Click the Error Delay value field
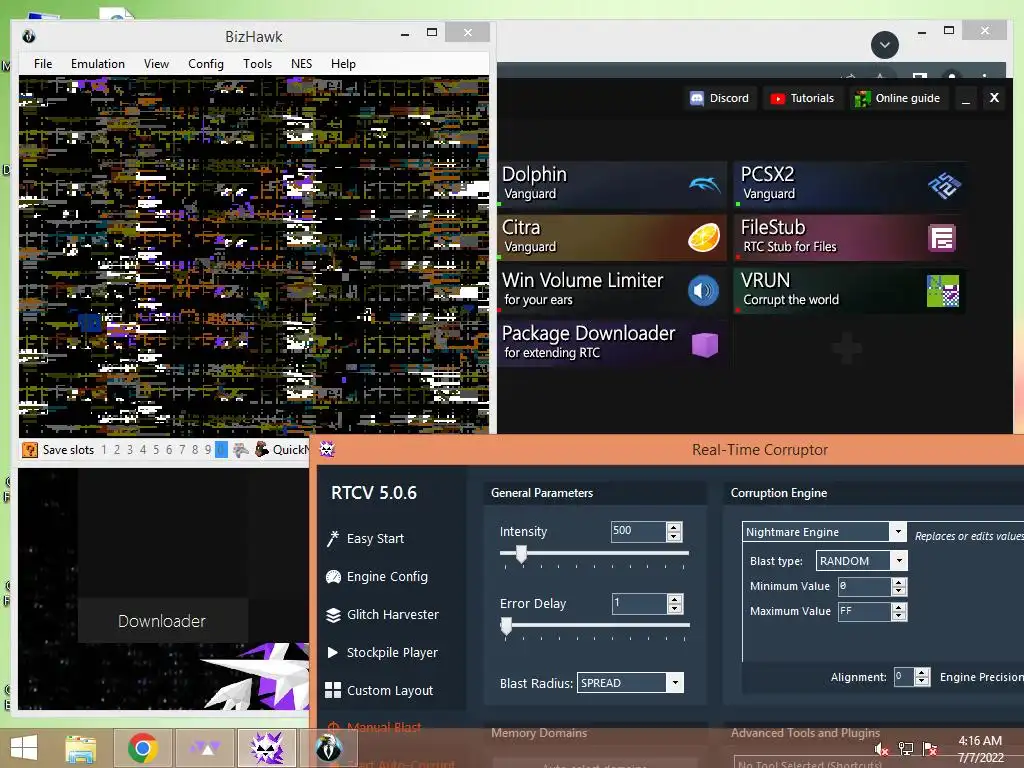Screen dimensions: 1024x768 639,603
